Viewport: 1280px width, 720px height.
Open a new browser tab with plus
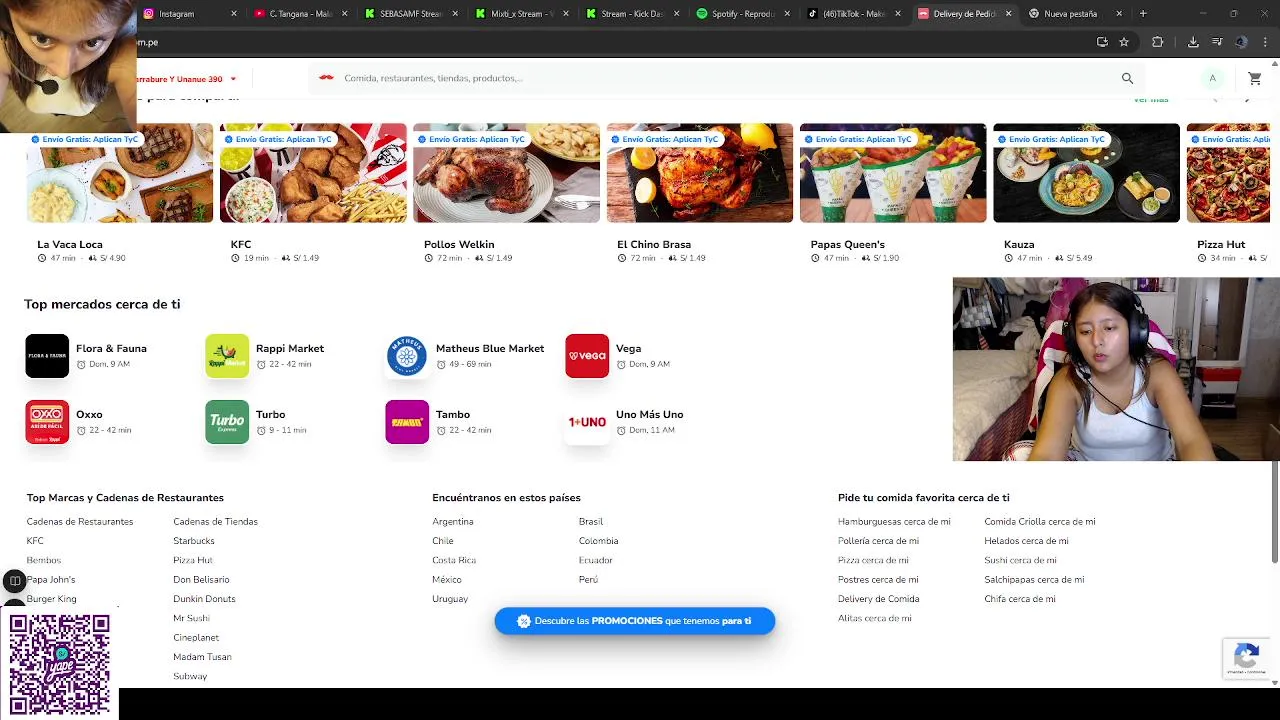[x=1143, y=14]
